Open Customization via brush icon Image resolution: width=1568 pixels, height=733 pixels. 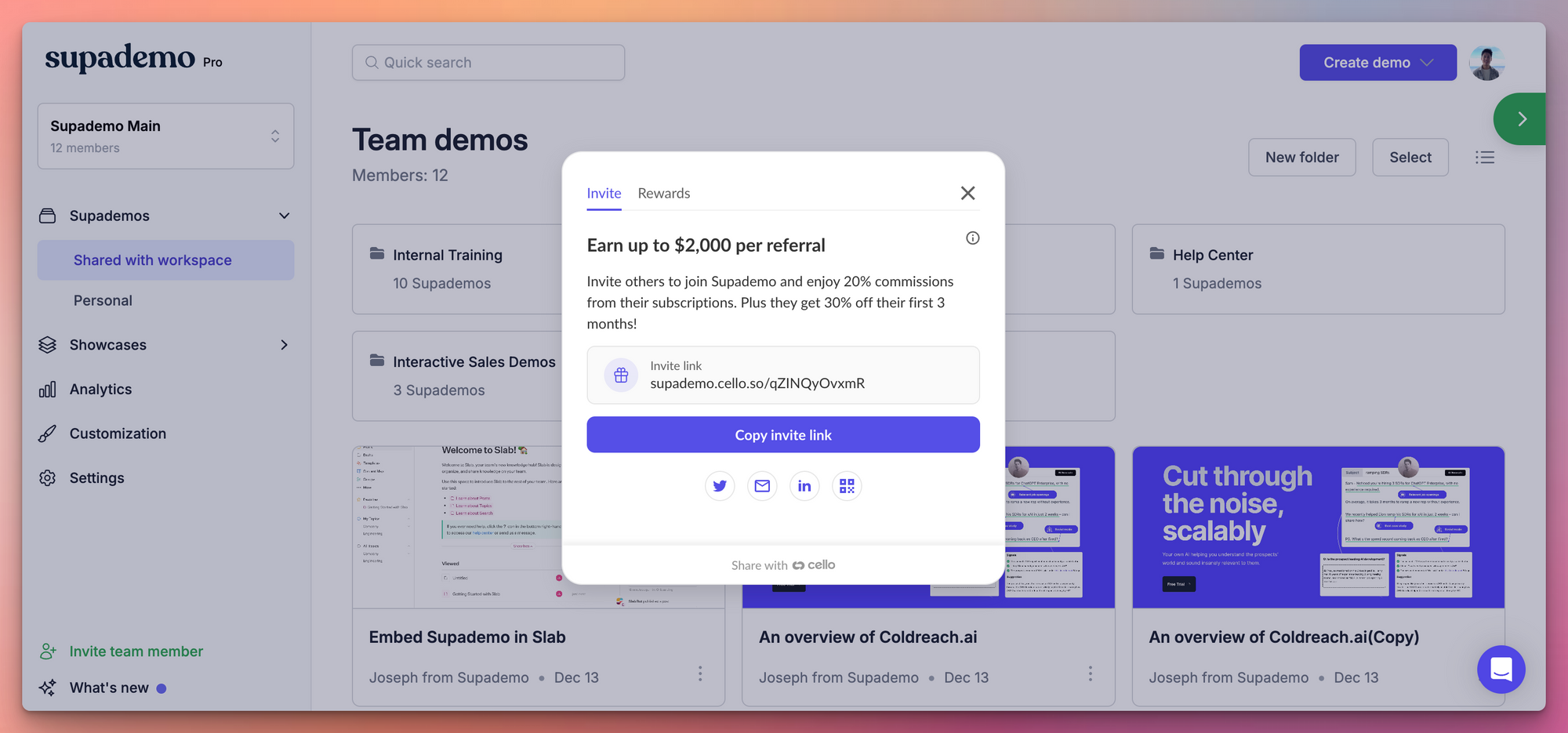click(x=48, y=434)
